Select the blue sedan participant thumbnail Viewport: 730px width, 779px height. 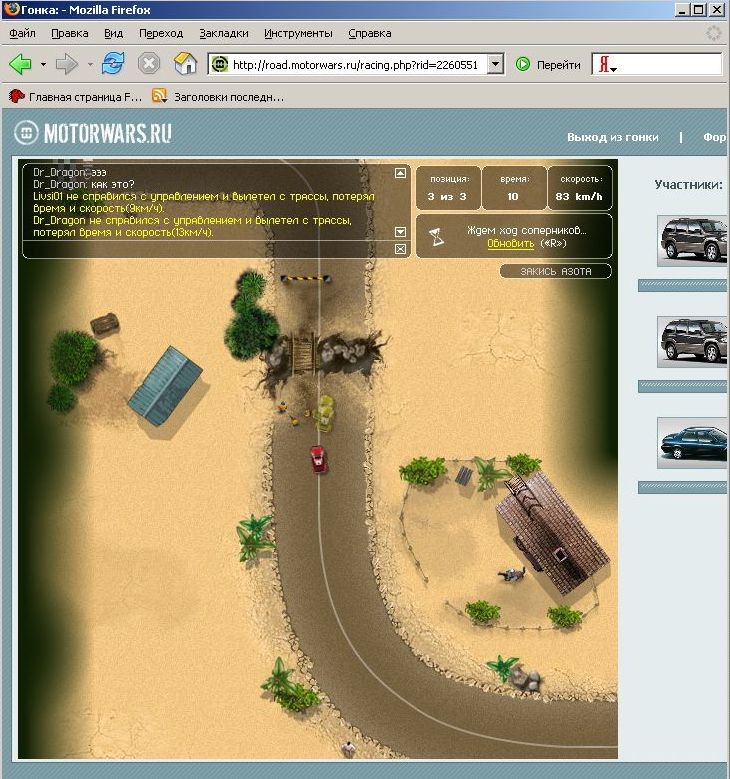click(692, 443)
